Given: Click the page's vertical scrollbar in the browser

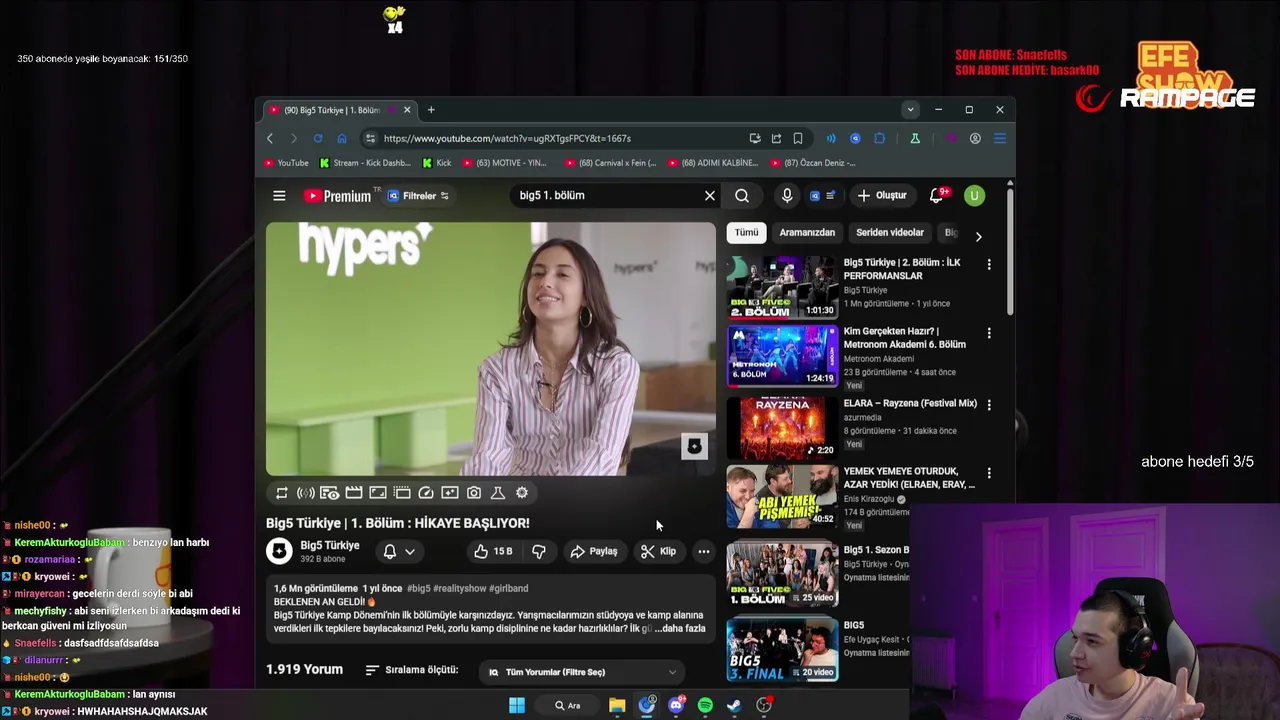Looking at the screenshot, I should tap(1010, 250).
